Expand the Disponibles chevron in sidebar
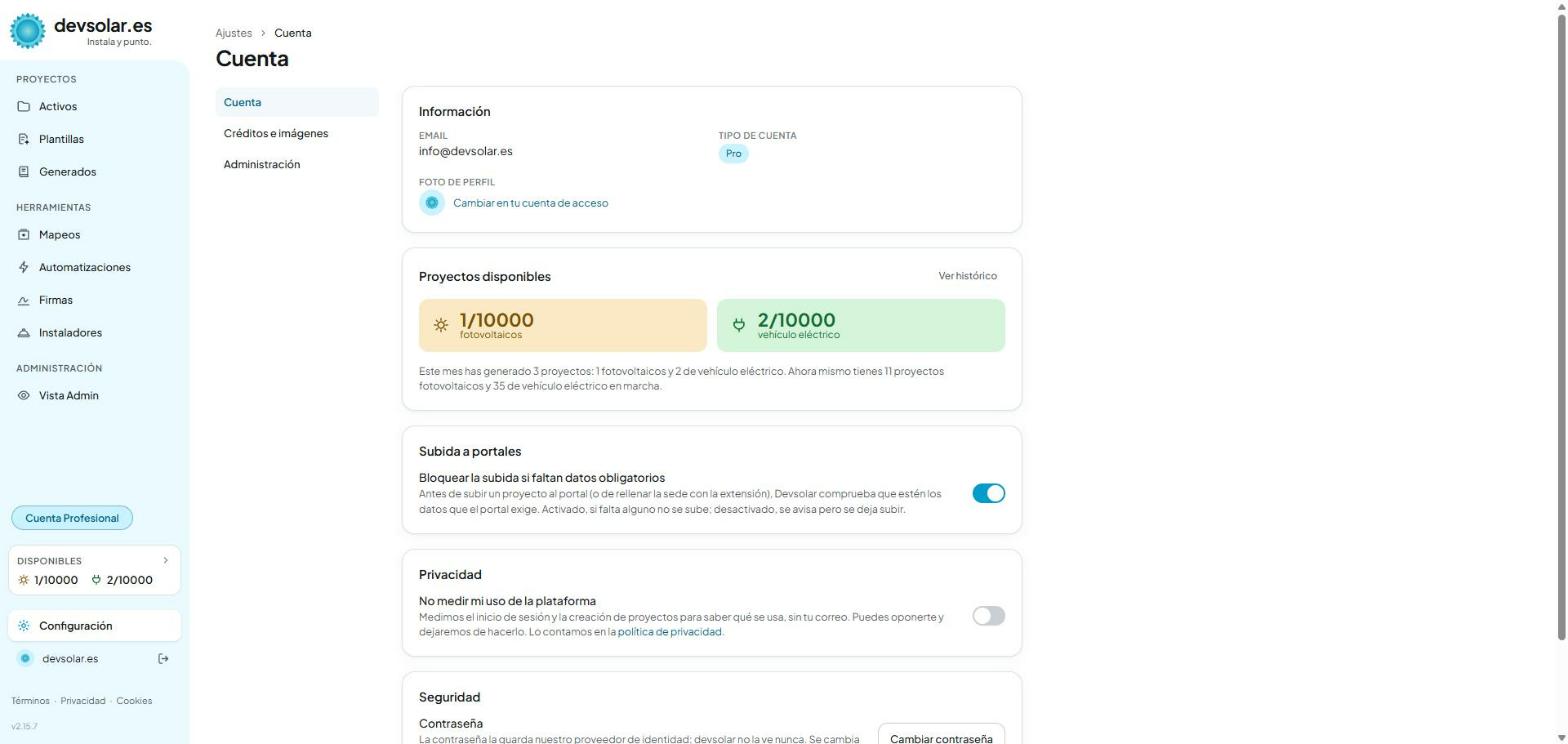Screen dimensions: 1568x744 pos(166,561)
